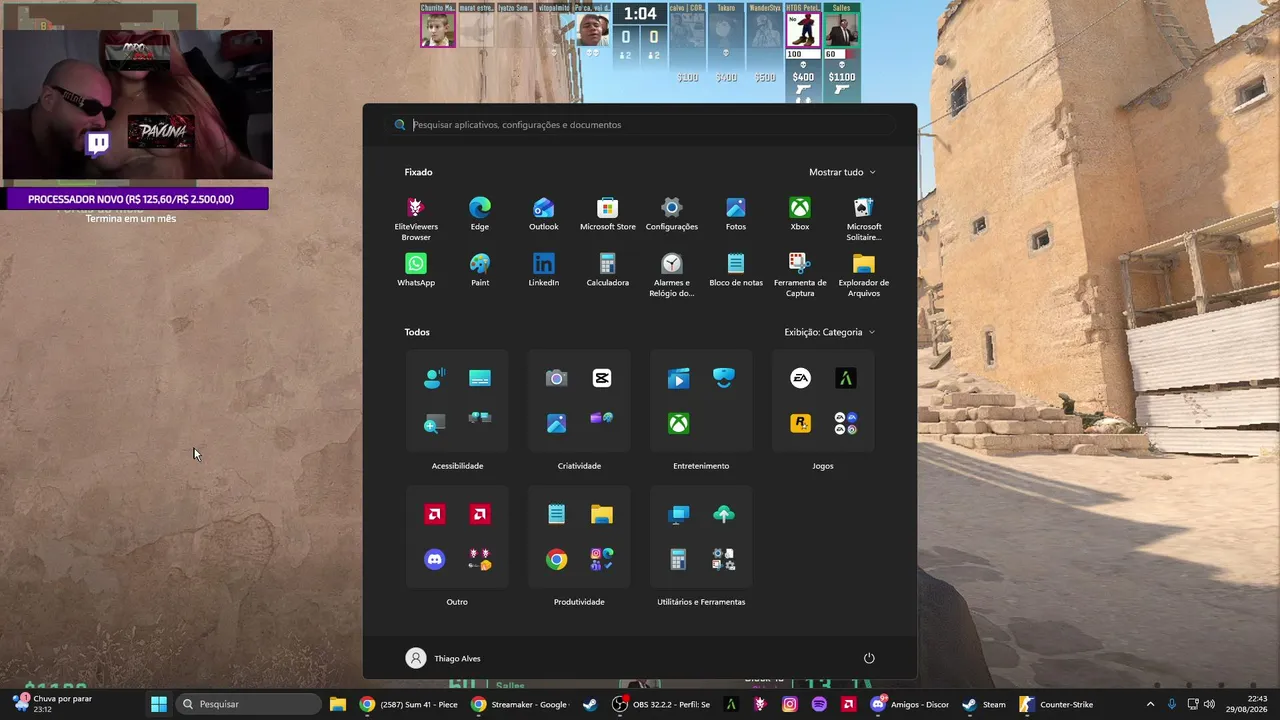This screenshot has width=1280, height=720.
Task: Open AMD Software from the taskbar
Action: (848, 704)
